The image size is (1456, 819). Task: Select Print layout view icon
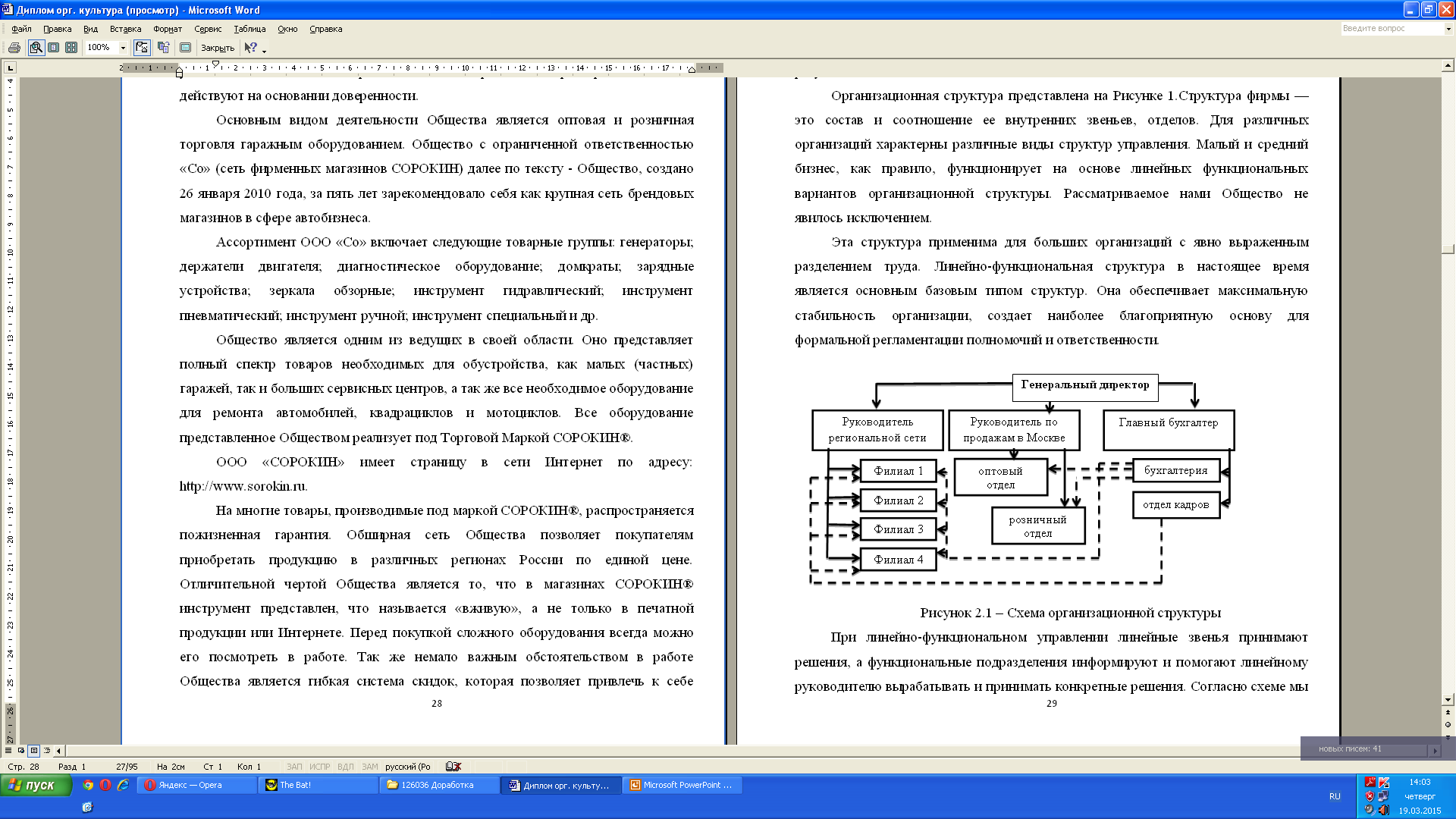34,751
